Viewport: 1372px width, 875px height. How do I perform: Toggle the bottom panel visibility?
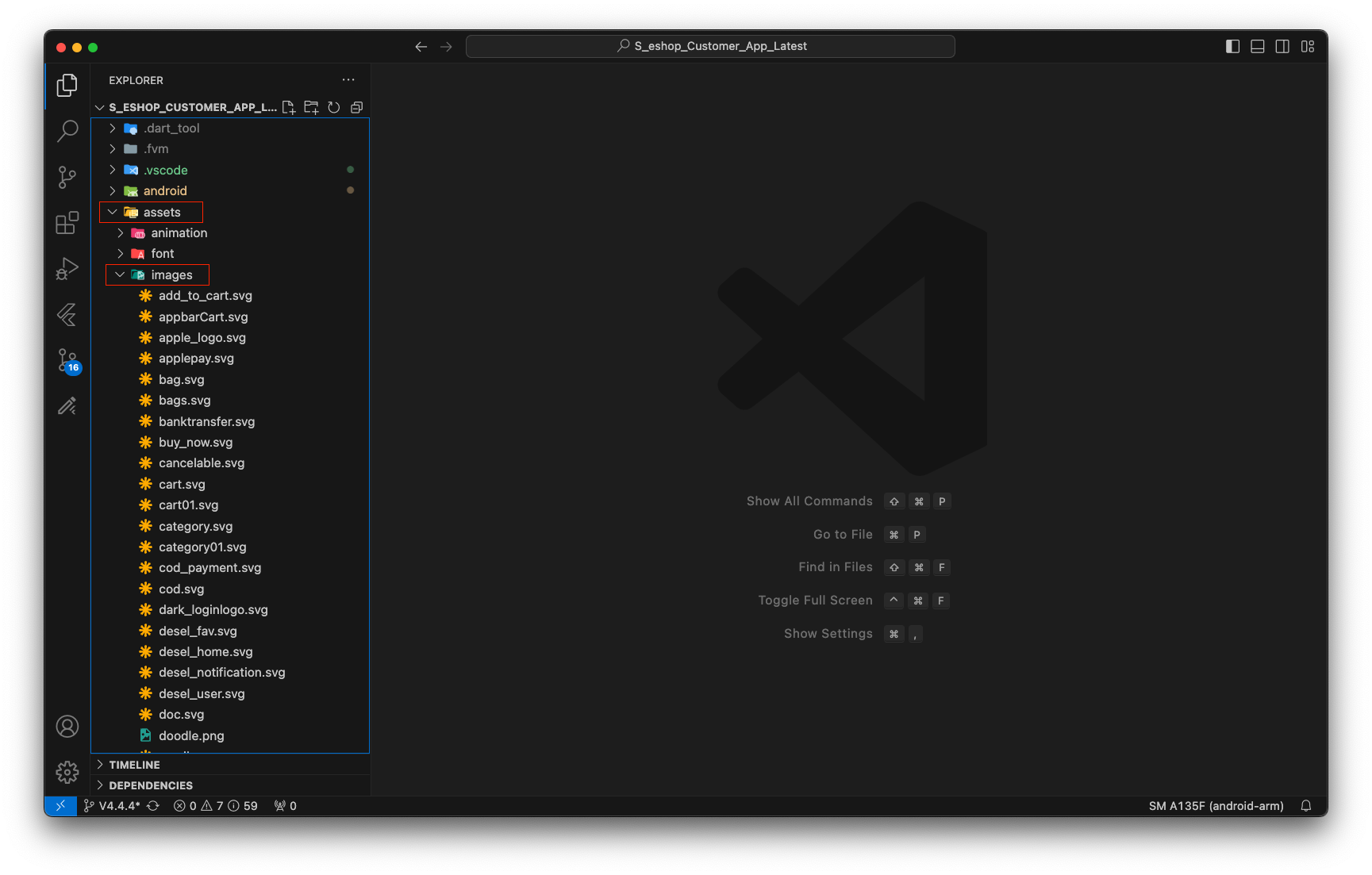point(1258,47)
